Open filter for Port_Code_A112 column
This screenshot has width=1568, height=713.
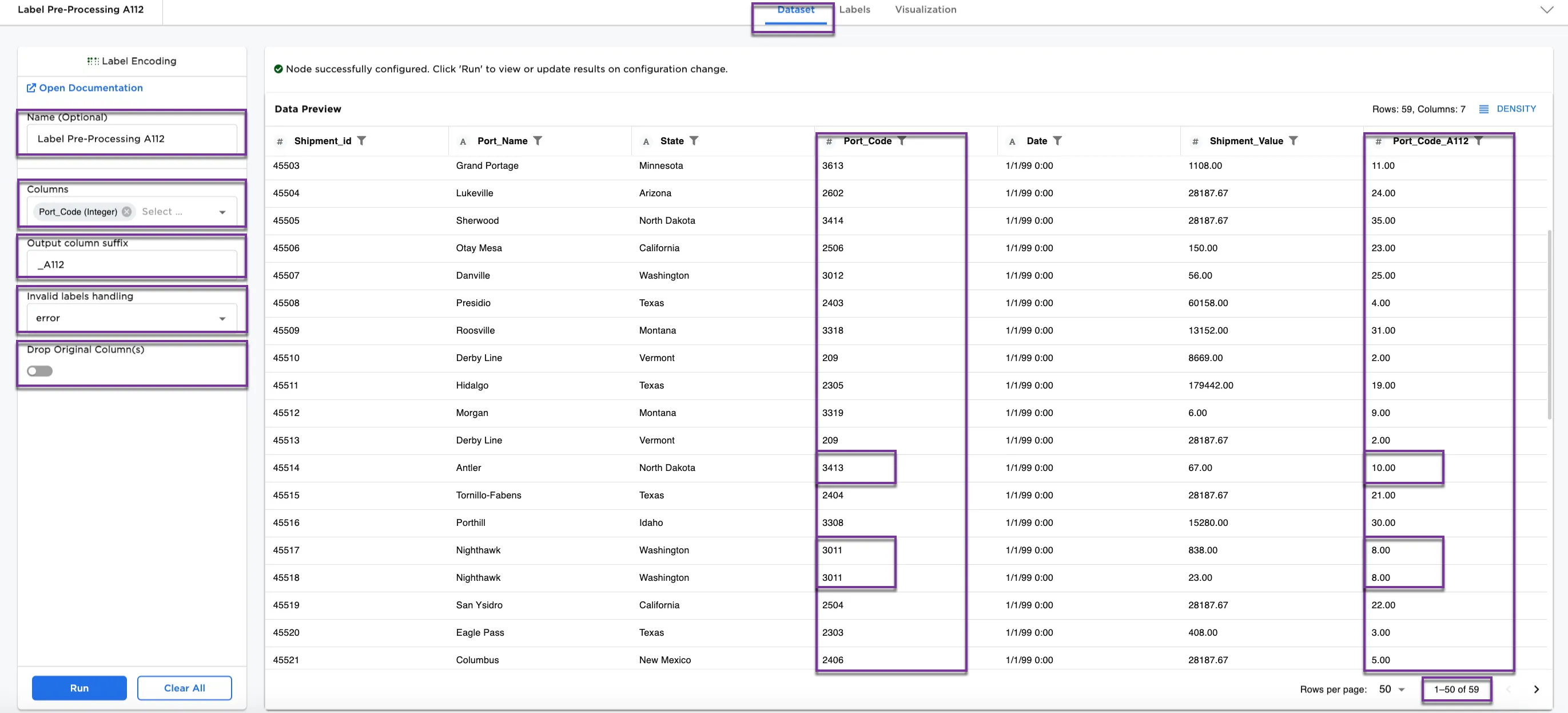point(1479,141)
